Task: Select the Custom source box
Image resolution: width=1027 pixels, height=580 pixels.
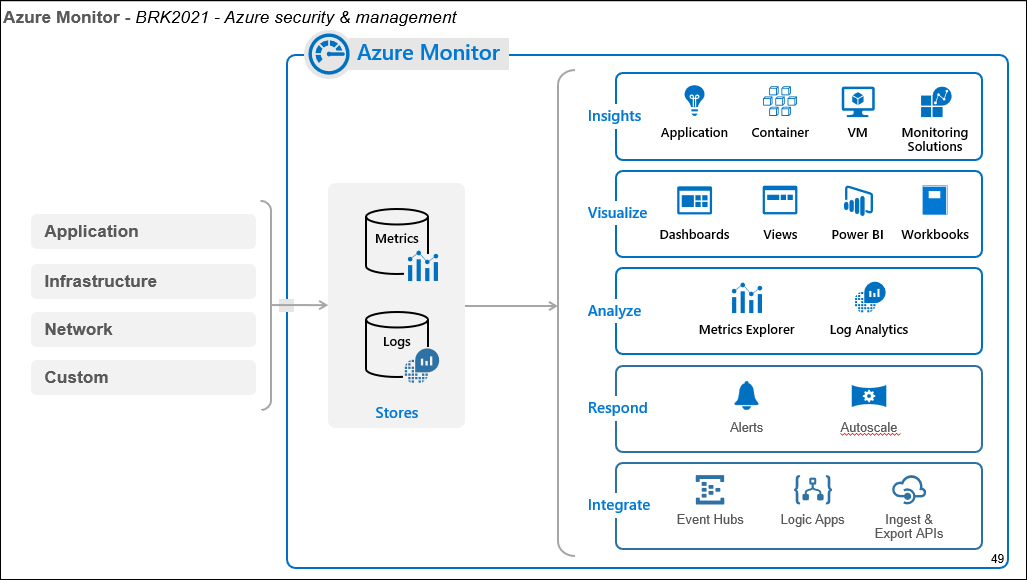Action: click(143, 377)
